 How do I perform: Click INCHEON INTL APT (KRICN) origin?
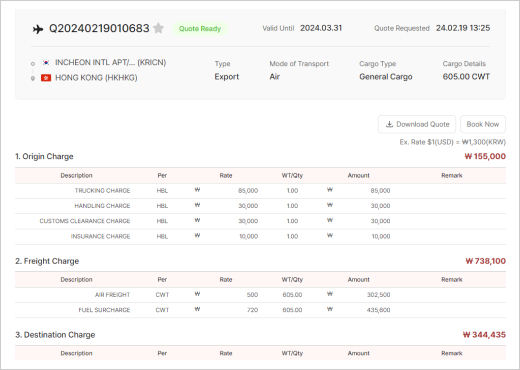pos(110,63)
